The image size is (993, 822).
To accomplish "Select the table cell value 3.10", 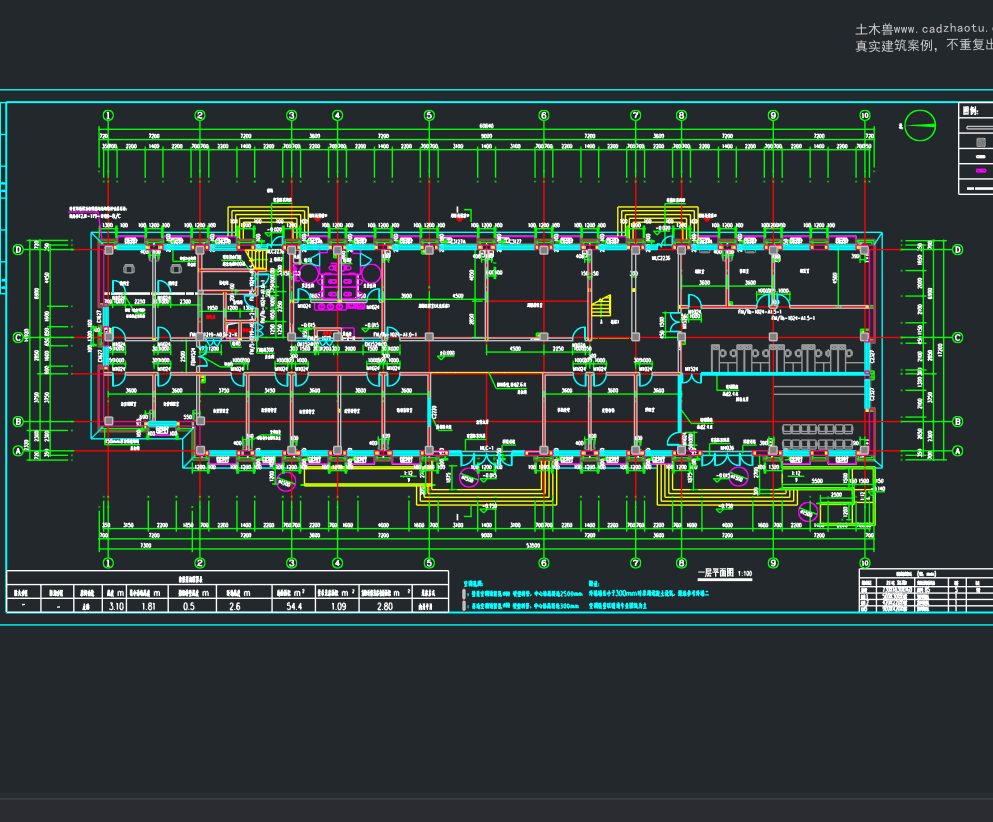I will tap(117, 606).
